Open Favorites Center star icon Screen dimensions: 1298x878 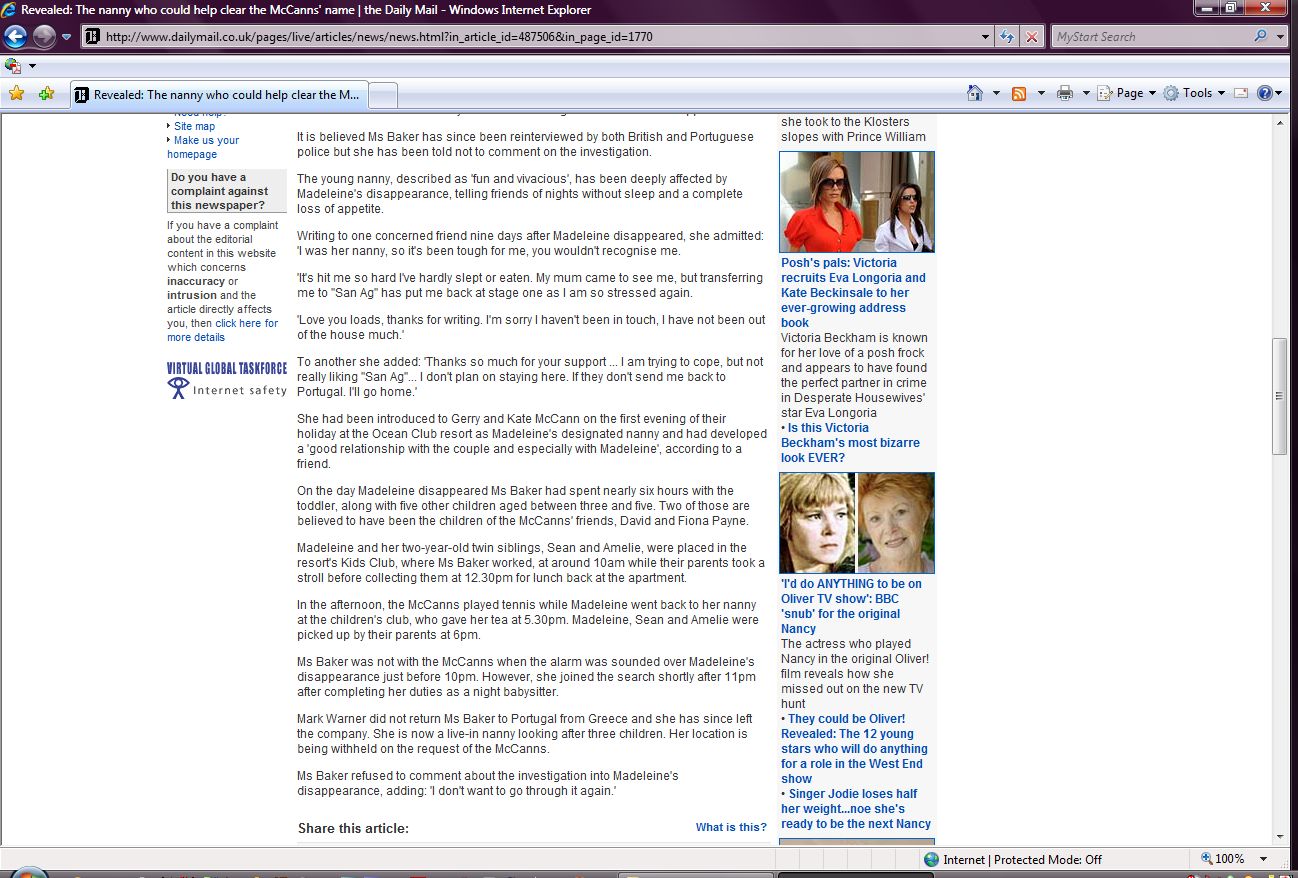pyautogui.click(x=16, y=94)
